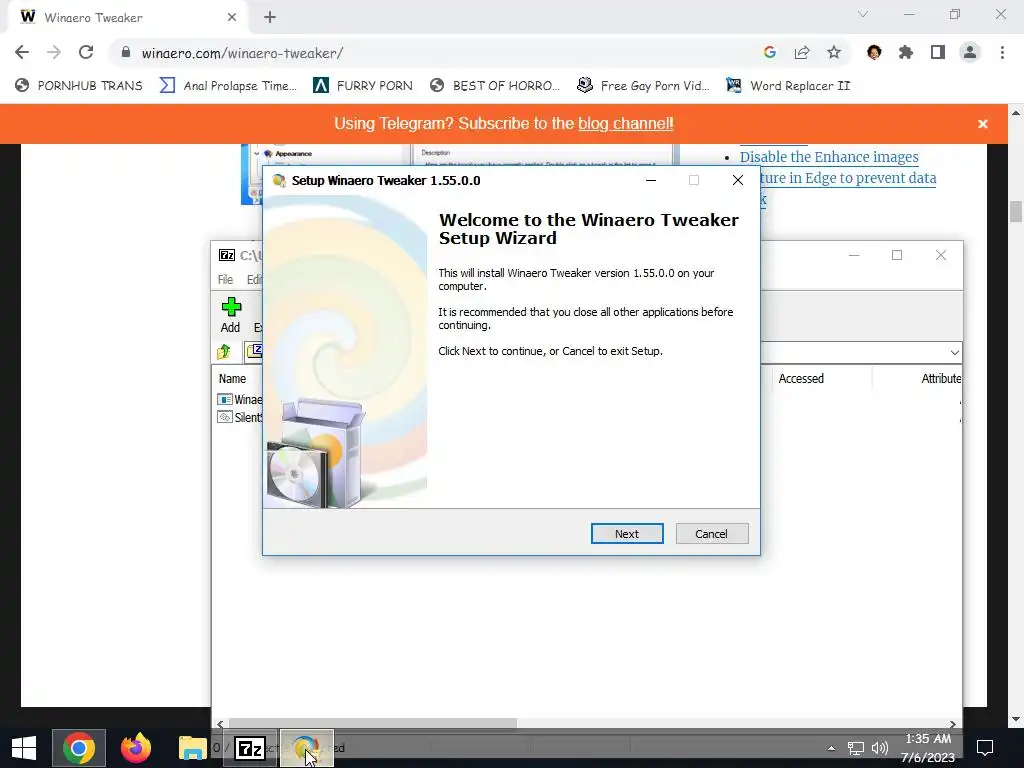Click the Winaero setup taskbar button
Screen dimensions: 1024x768
[x=307, y=748]
